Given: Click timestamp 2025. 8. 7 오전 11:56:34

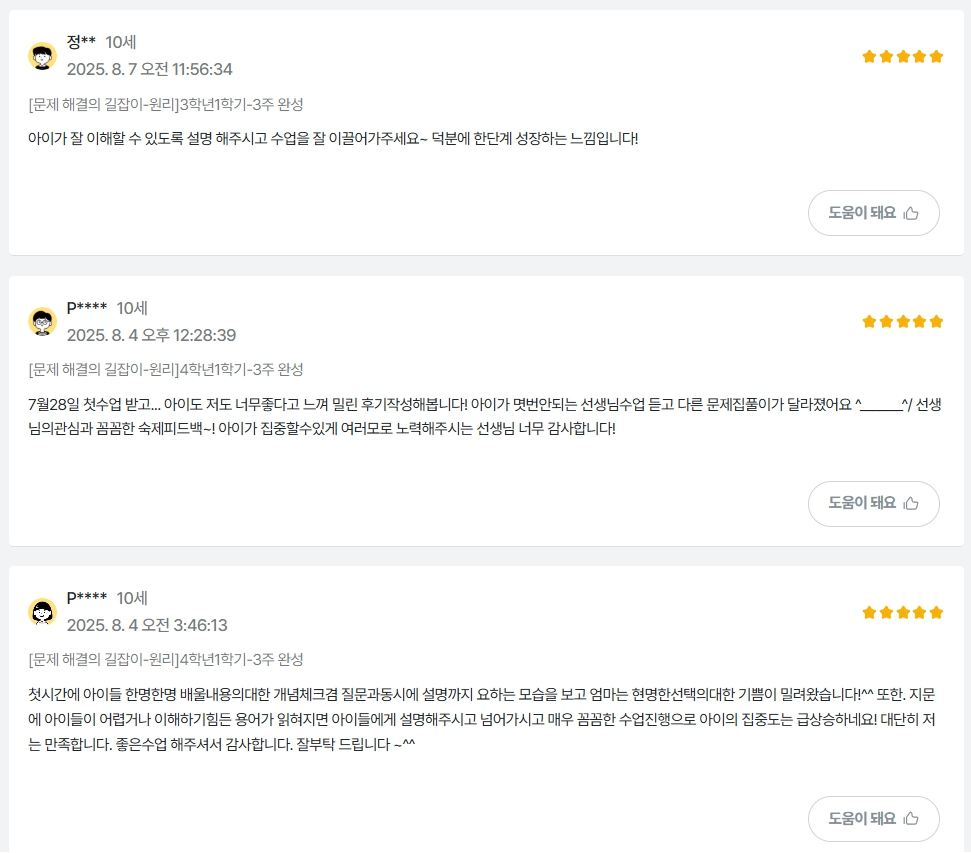Looking at the screenshot, I should point(149,69).
